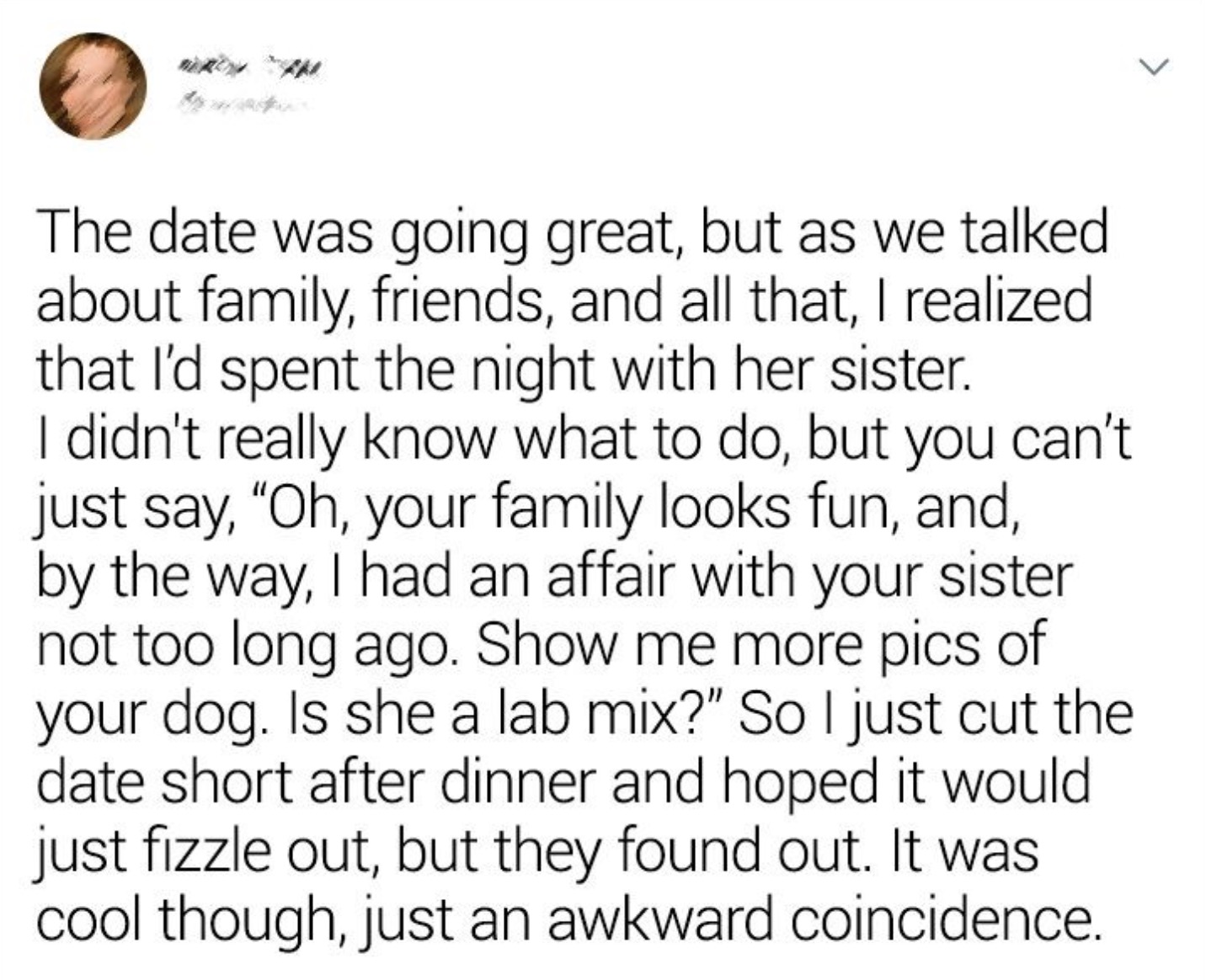Click the blurred profile avatar picture
1206x980 pixels.
pos(93,86)
